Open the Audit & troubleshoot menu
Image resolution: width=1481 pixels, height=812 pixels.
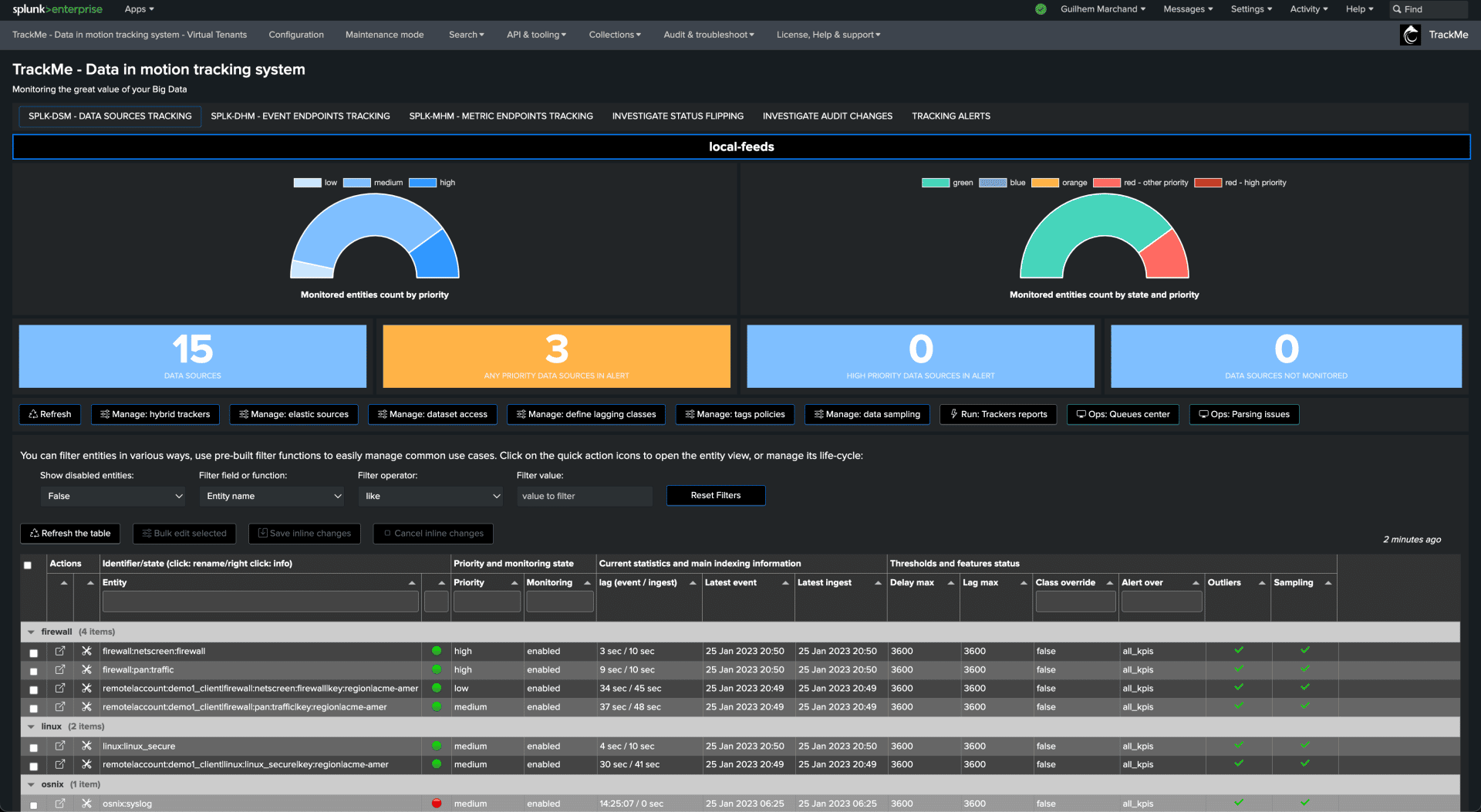coord(708,35)
